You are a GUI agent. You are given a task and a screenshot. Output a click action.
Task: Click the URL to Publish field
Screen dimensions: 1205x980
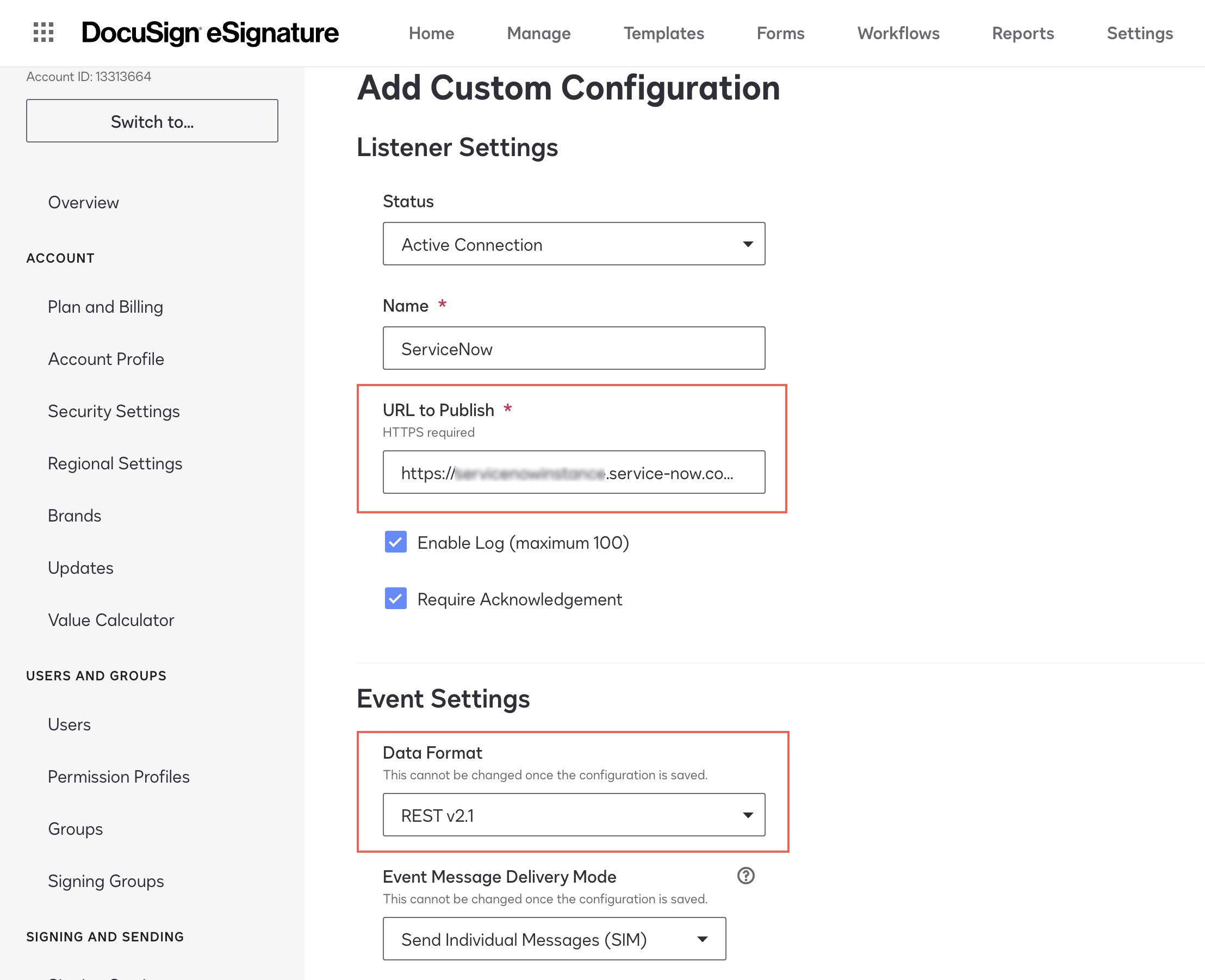pyautogui.click(x=574, y=472)
